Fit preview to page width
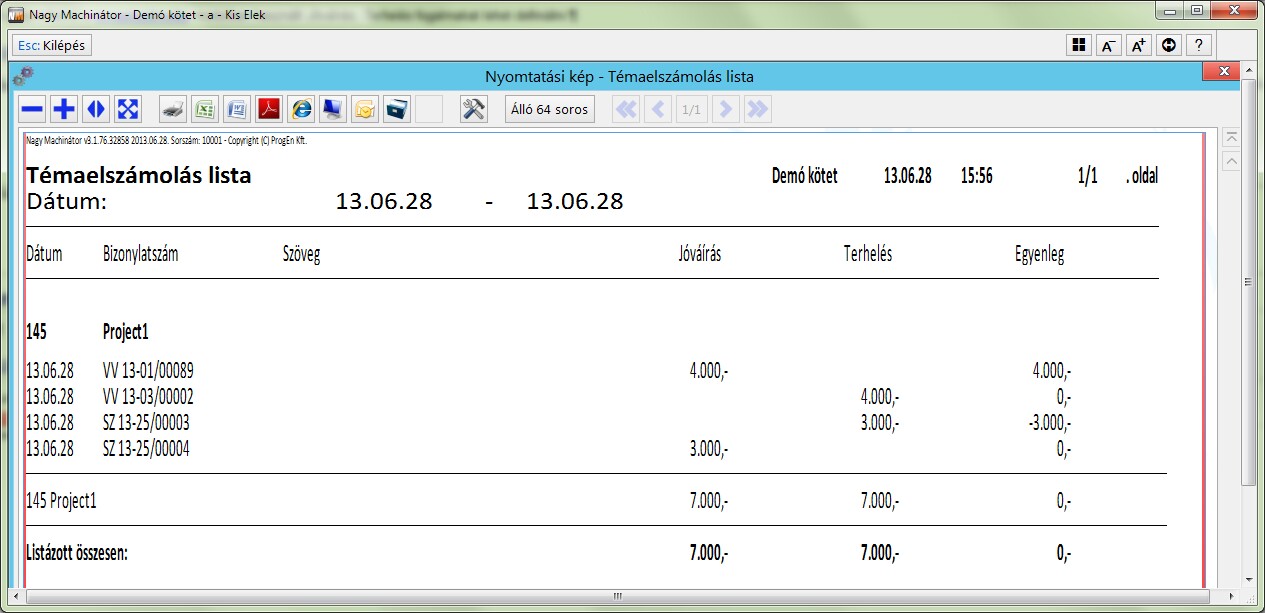The image size is (1265, 613). click(97, 109)
